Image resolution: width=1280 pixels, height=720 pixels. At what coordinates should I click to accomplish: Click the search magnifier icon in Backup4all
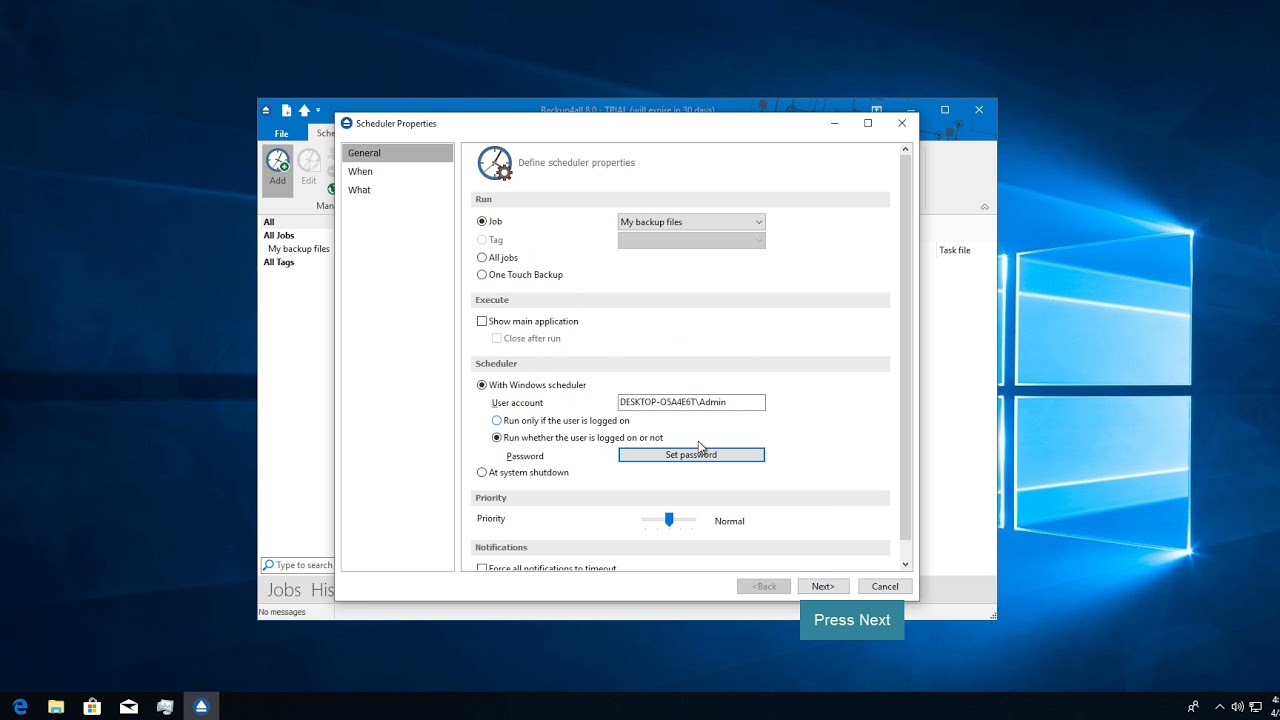[x=268, y=565]
